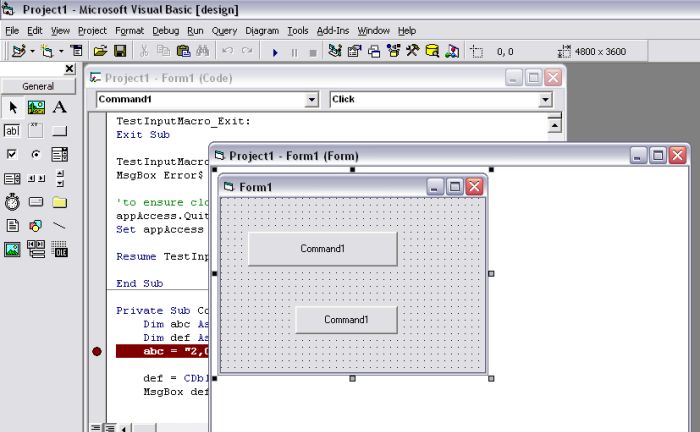Select the Shape tool in toolbox
This screenshot has width=700, height=432.
(x=36, y=226)
